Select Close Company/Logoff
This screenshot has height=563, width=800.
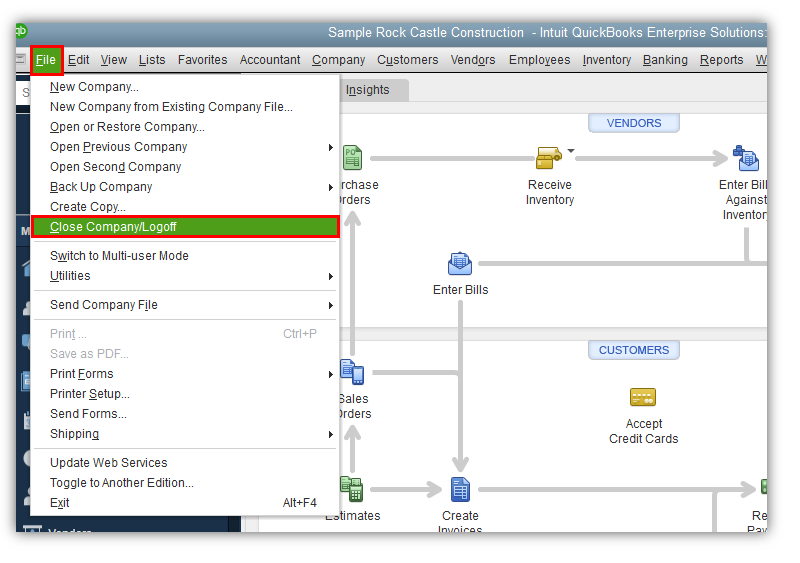point(185,227)
